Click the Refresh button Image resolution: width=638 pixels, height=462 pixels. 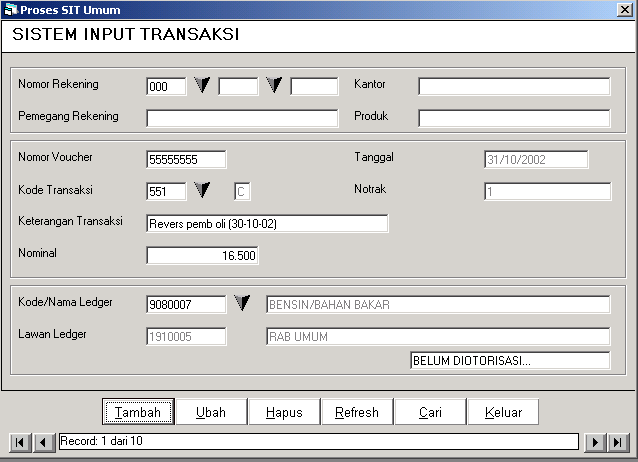coord(357,412)
